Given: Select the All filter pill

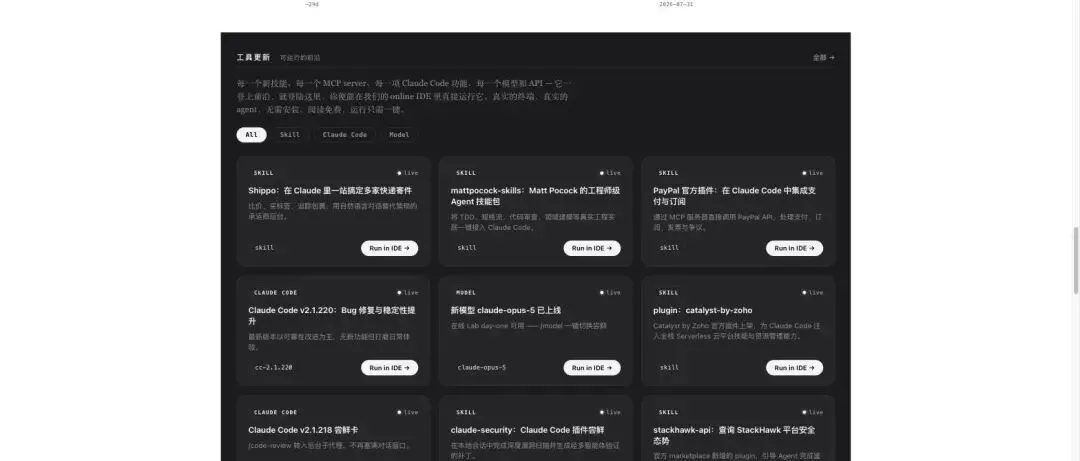Looking at the screenshot, I should click(x=251, y=135).
